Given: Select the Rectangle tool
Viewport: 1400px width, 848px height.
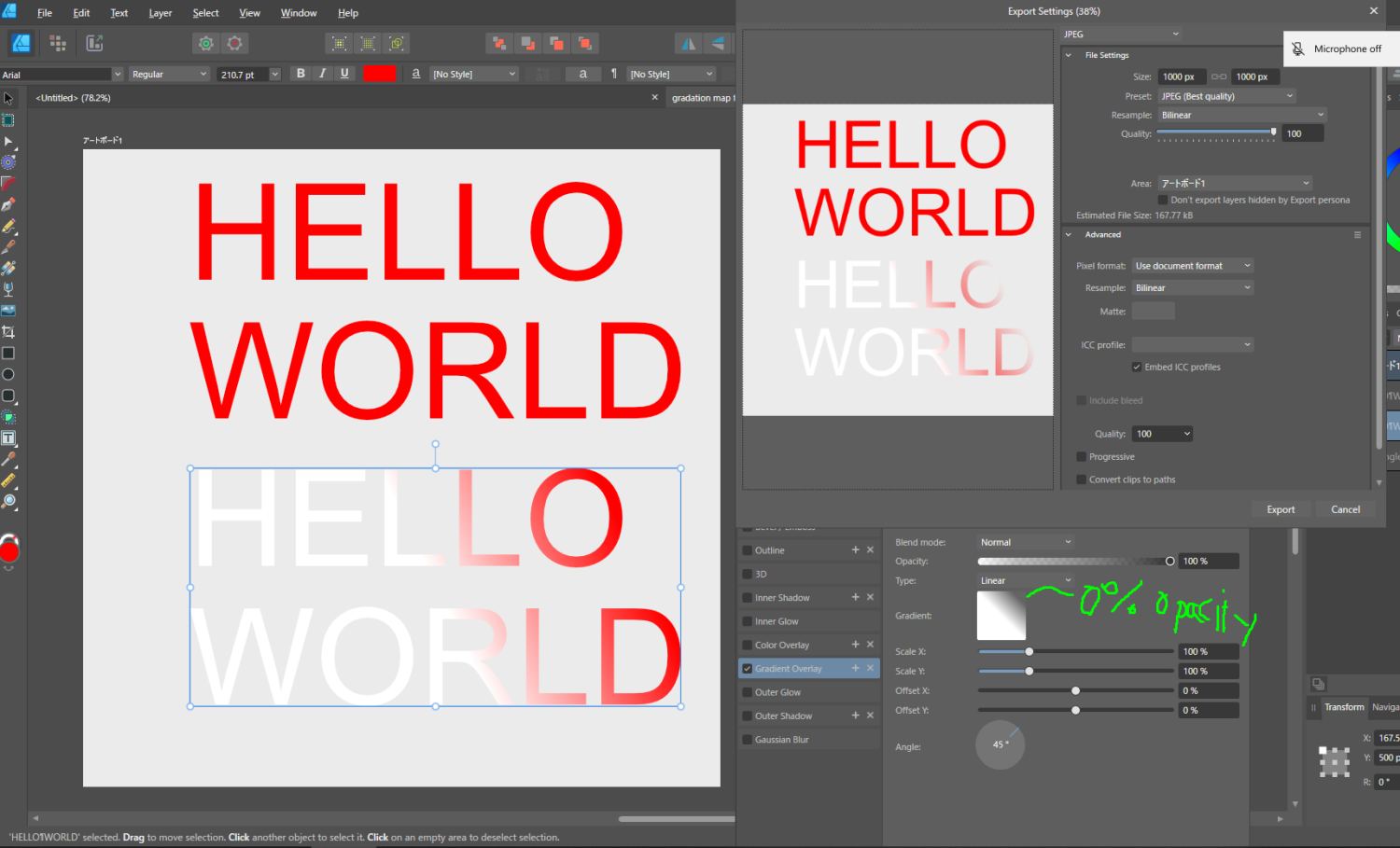Looking at the screenshot, I should click(x=8, y=354).
